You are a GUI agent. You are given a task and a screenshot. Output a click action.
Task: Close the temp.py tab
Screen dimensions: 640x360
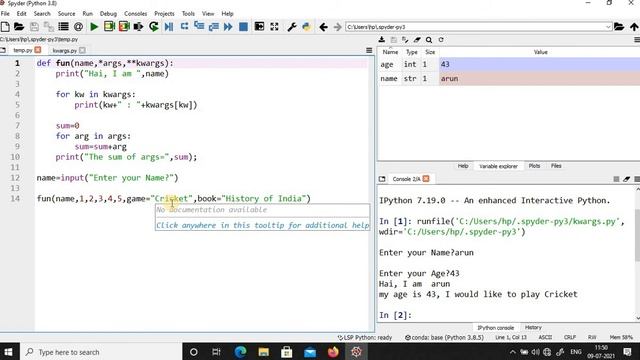pos(38,50)
